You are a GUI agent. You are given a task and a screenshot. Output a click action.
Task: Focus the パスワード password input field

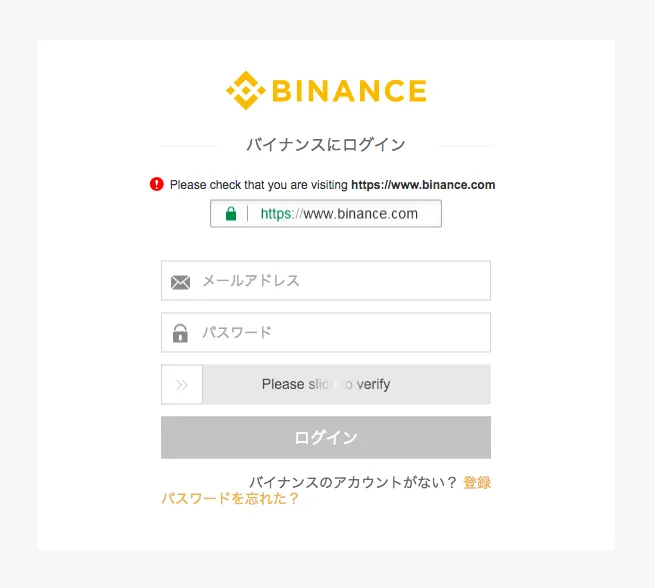(x=340, y=333)
